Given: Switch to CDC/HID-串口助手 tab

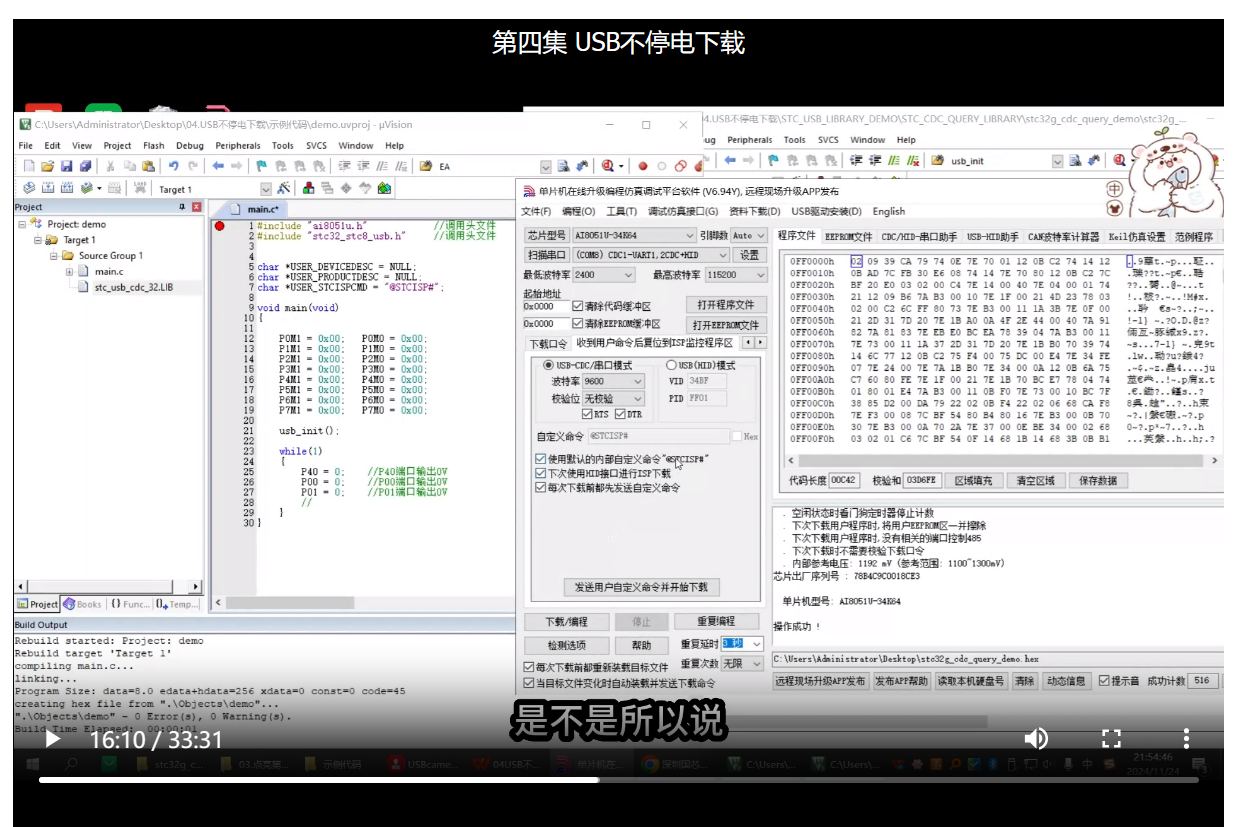Looking at the screenshot, I should click(919, 237).
